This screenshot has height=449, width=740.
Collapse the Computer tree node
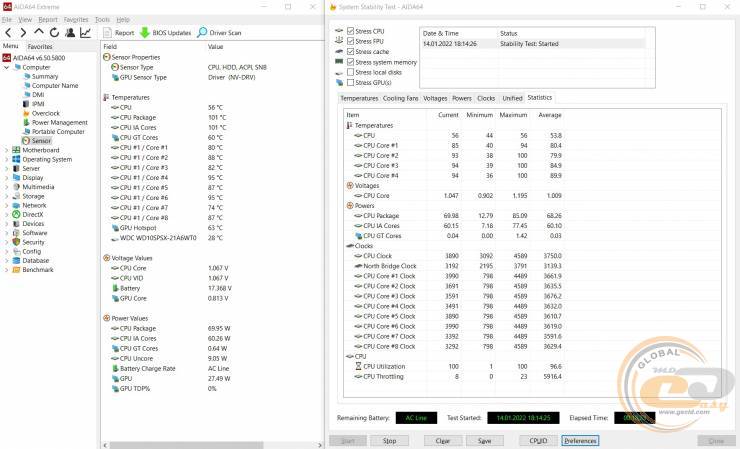(6, 68)
